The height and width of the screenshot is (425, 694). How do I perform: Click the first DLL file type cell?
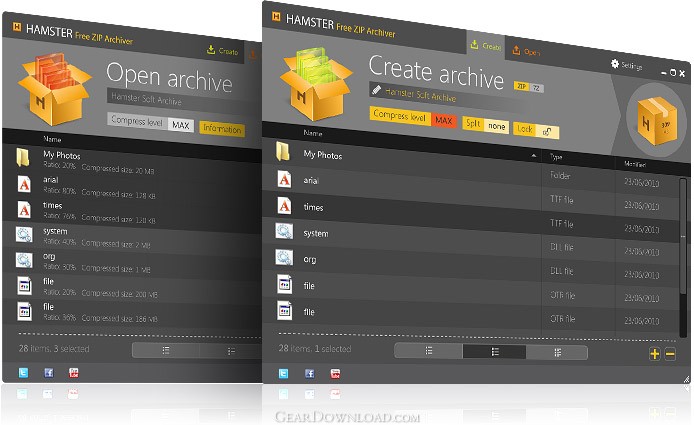point(562,247)
